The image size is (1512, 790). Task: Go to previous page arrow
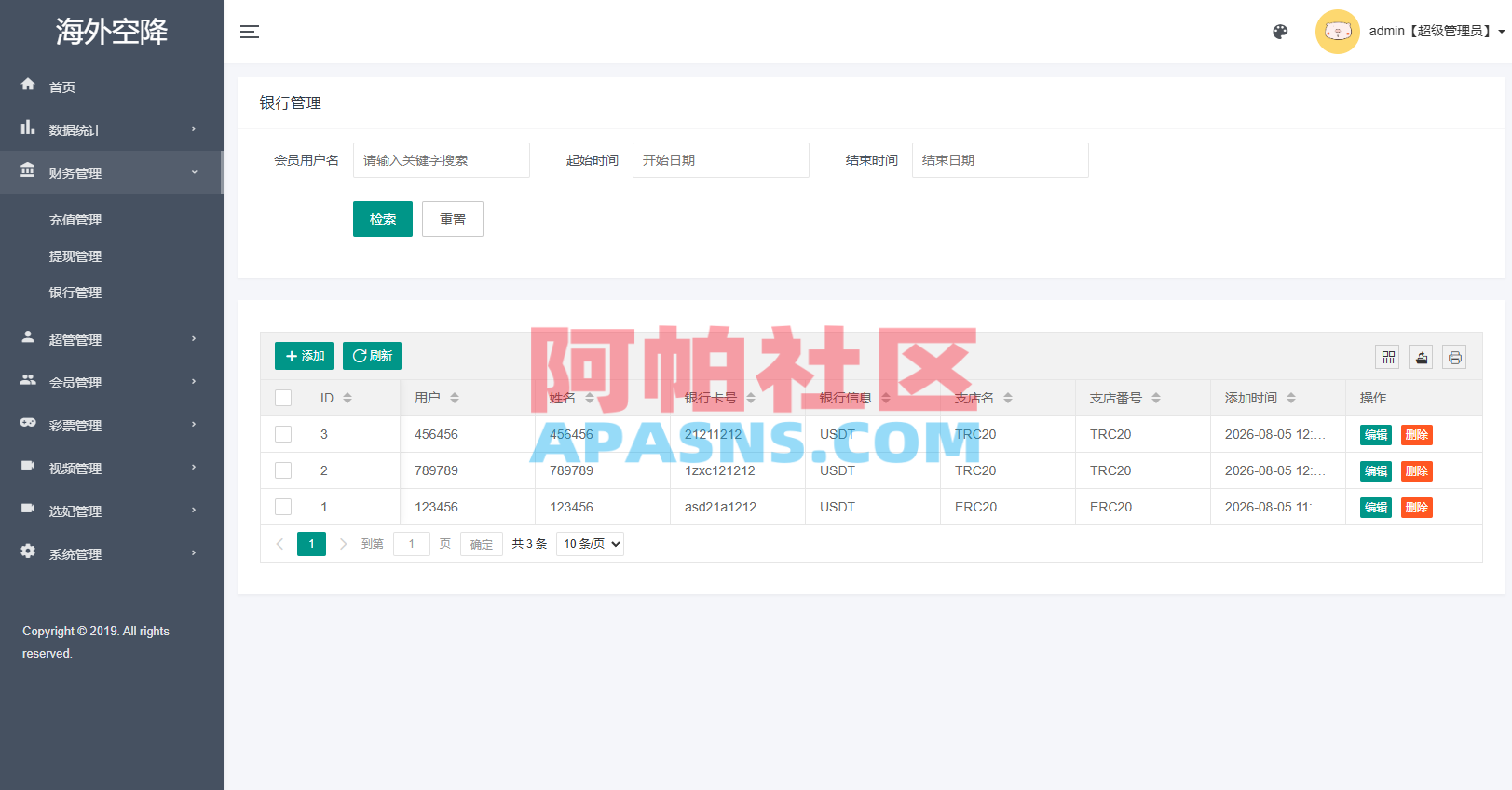279,544
